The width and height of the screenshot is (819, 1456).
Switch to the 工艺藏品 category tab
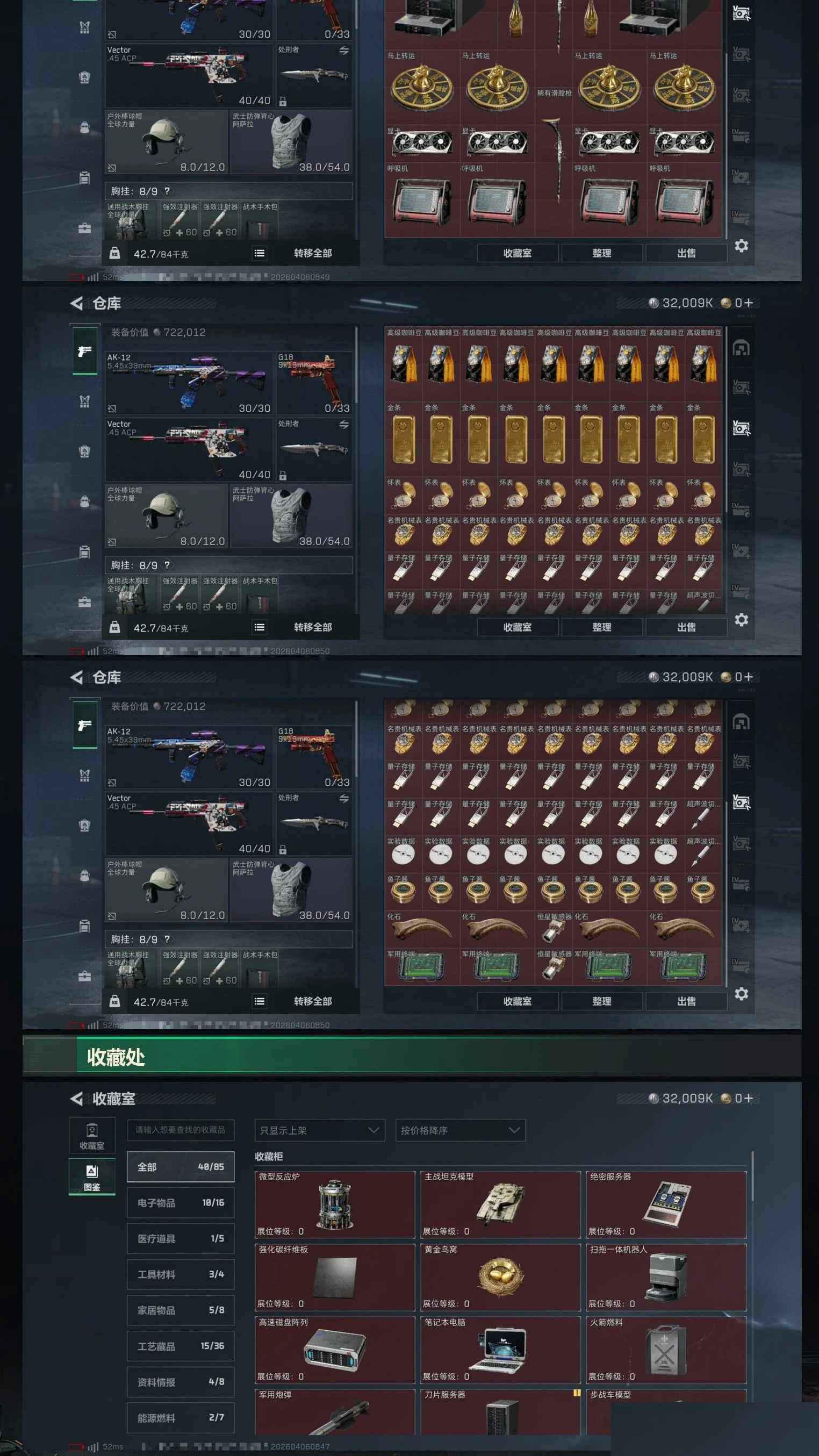tap(181, 1346)
